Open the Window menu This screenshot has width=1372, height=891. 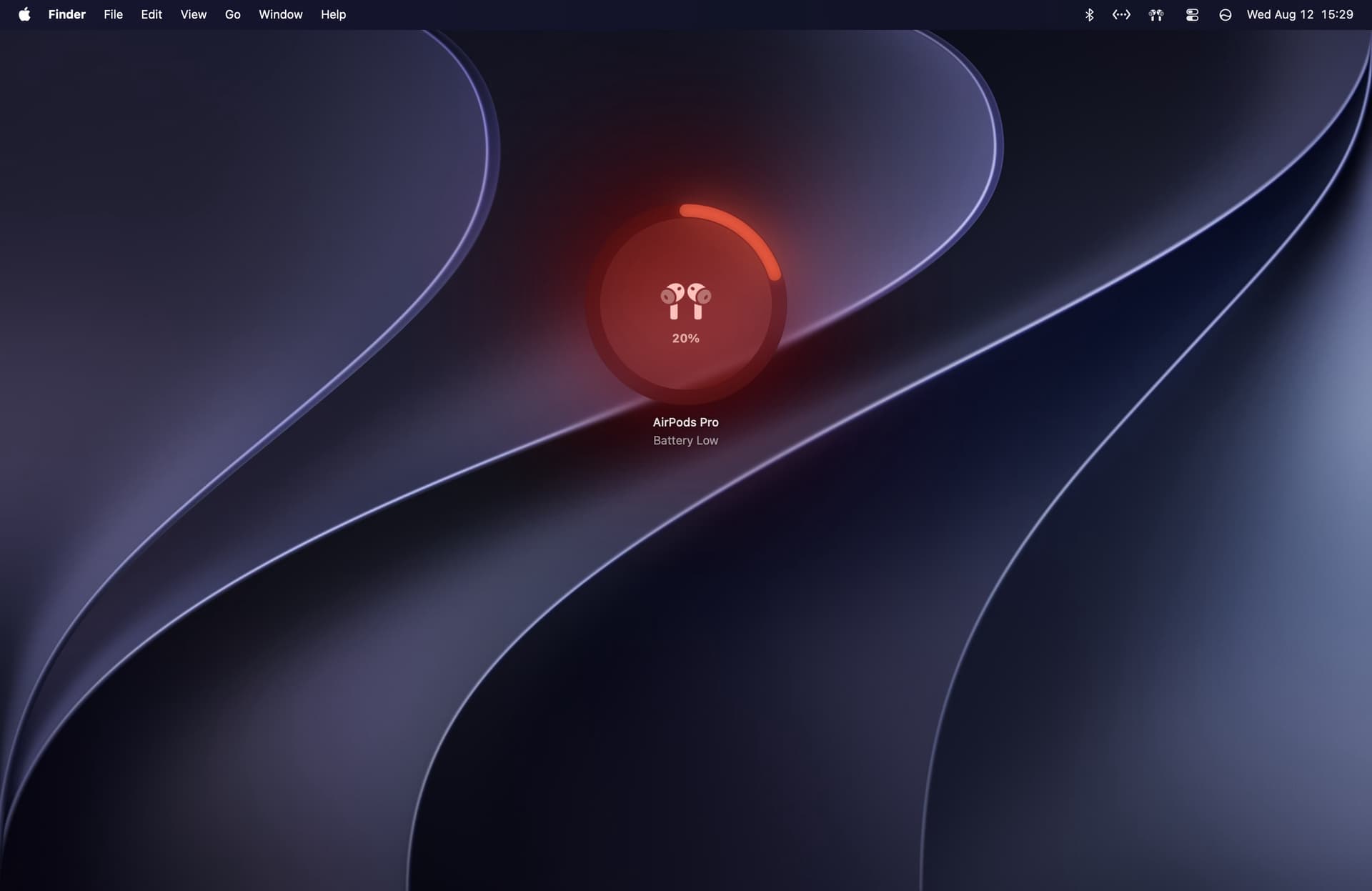[281, 14]
